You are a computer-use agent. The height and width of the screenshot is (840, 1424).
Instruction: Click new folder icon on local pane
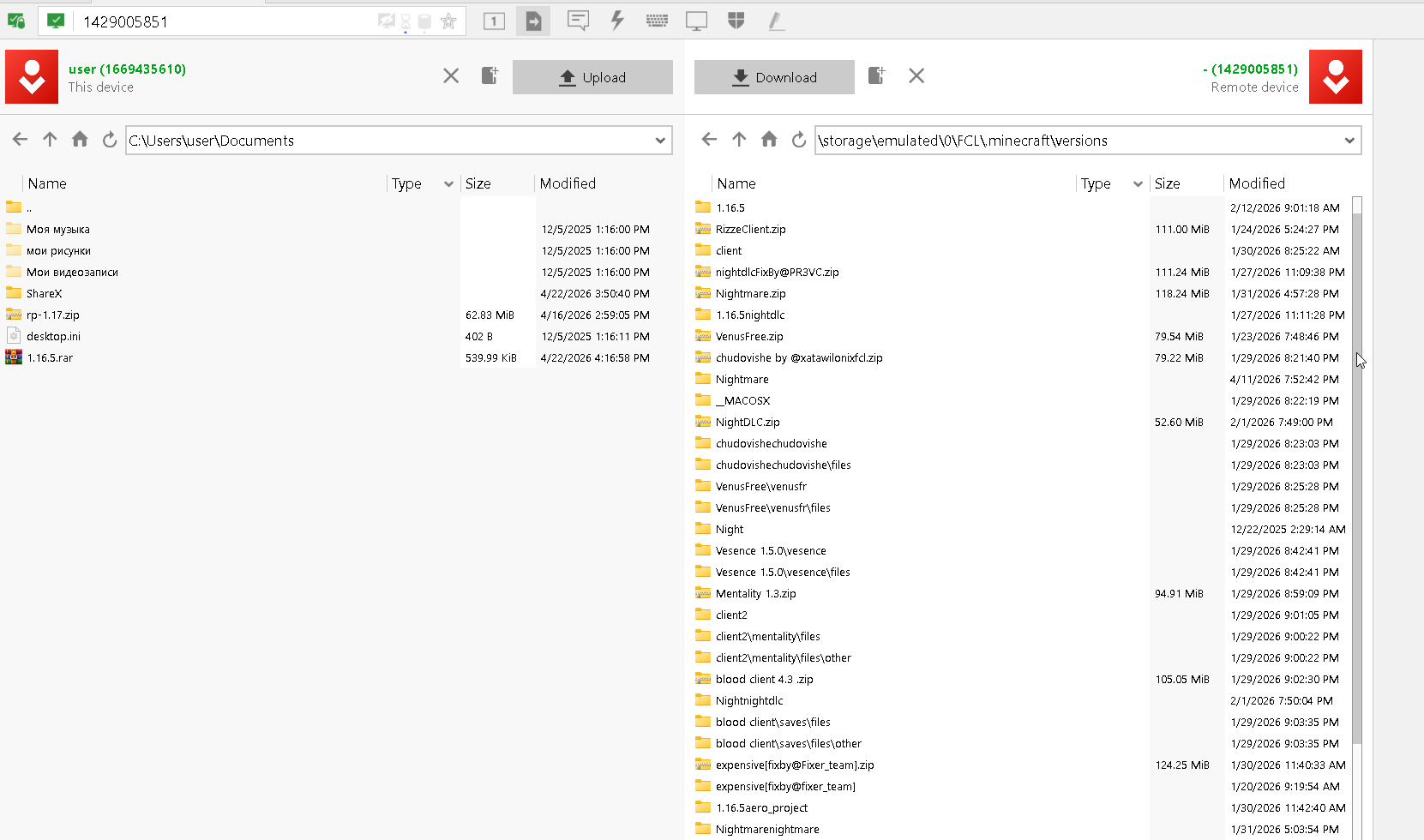click(490, 75)
